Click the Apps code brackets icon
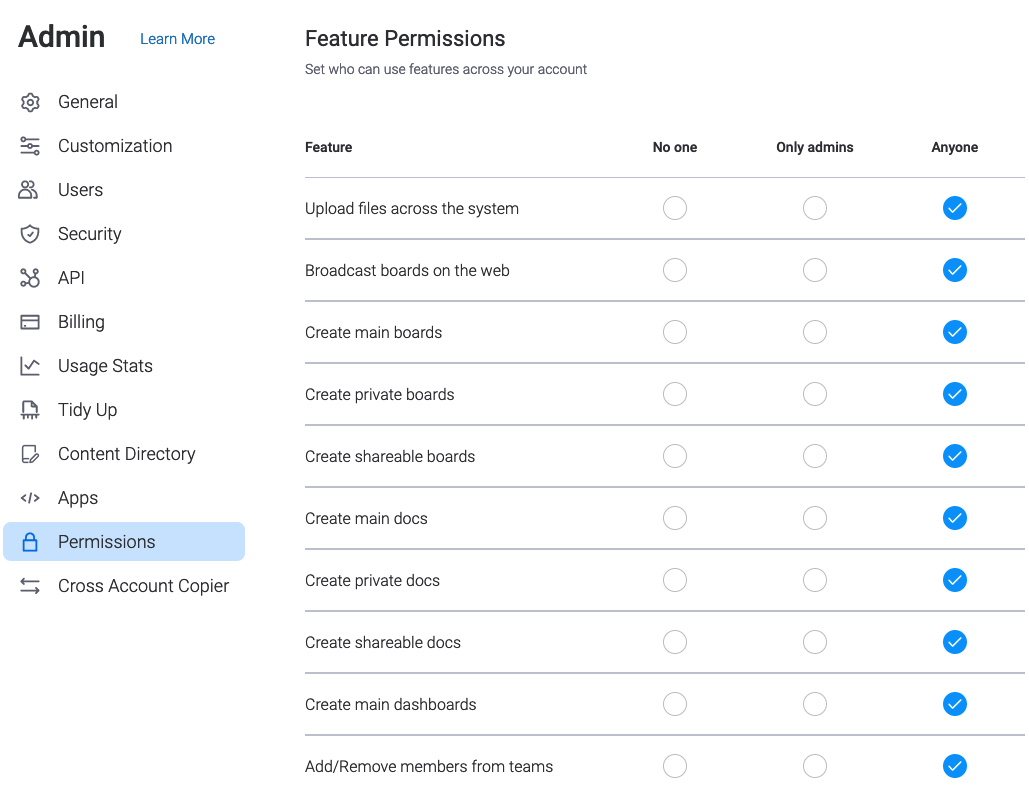Screen dimensions: 1029x793 (x=30, y=498)
